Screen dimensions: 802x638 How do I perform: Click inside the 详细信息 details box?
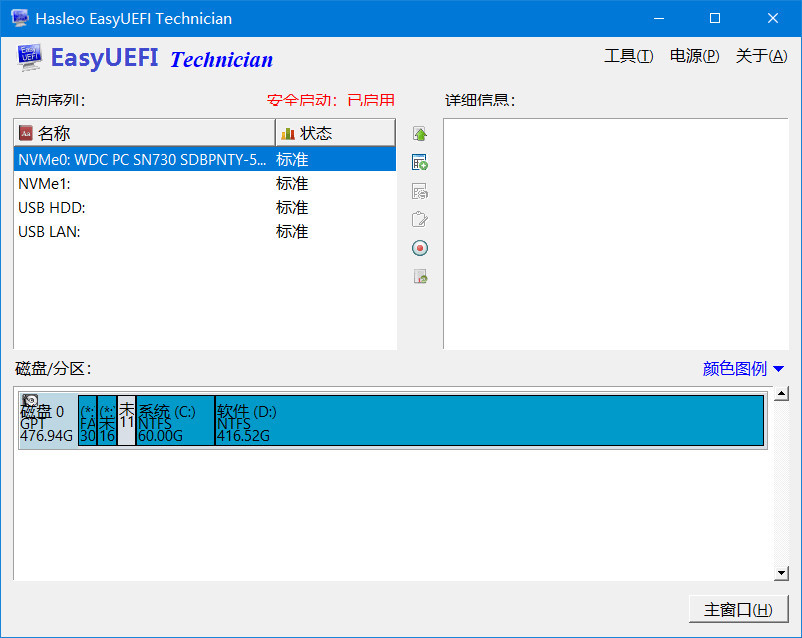click(x=616, y=234)
